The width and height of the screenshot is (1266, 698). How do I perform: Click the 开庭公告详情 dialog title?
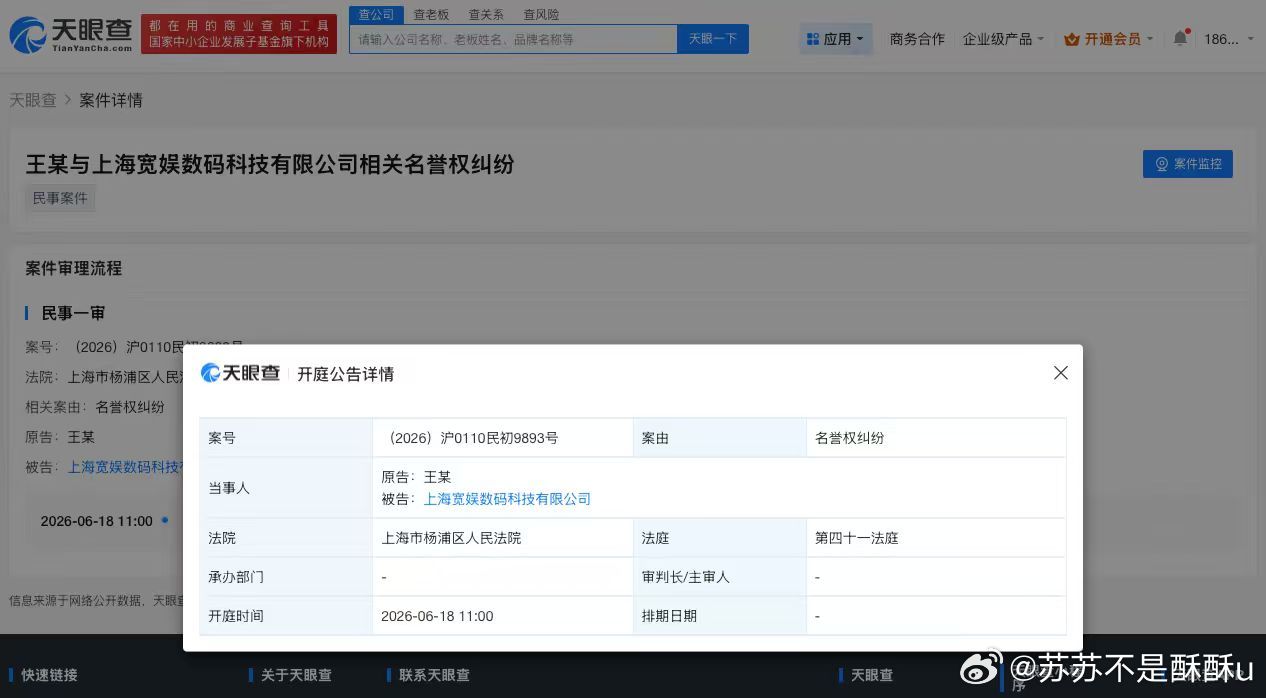click(x=346, y=374)
